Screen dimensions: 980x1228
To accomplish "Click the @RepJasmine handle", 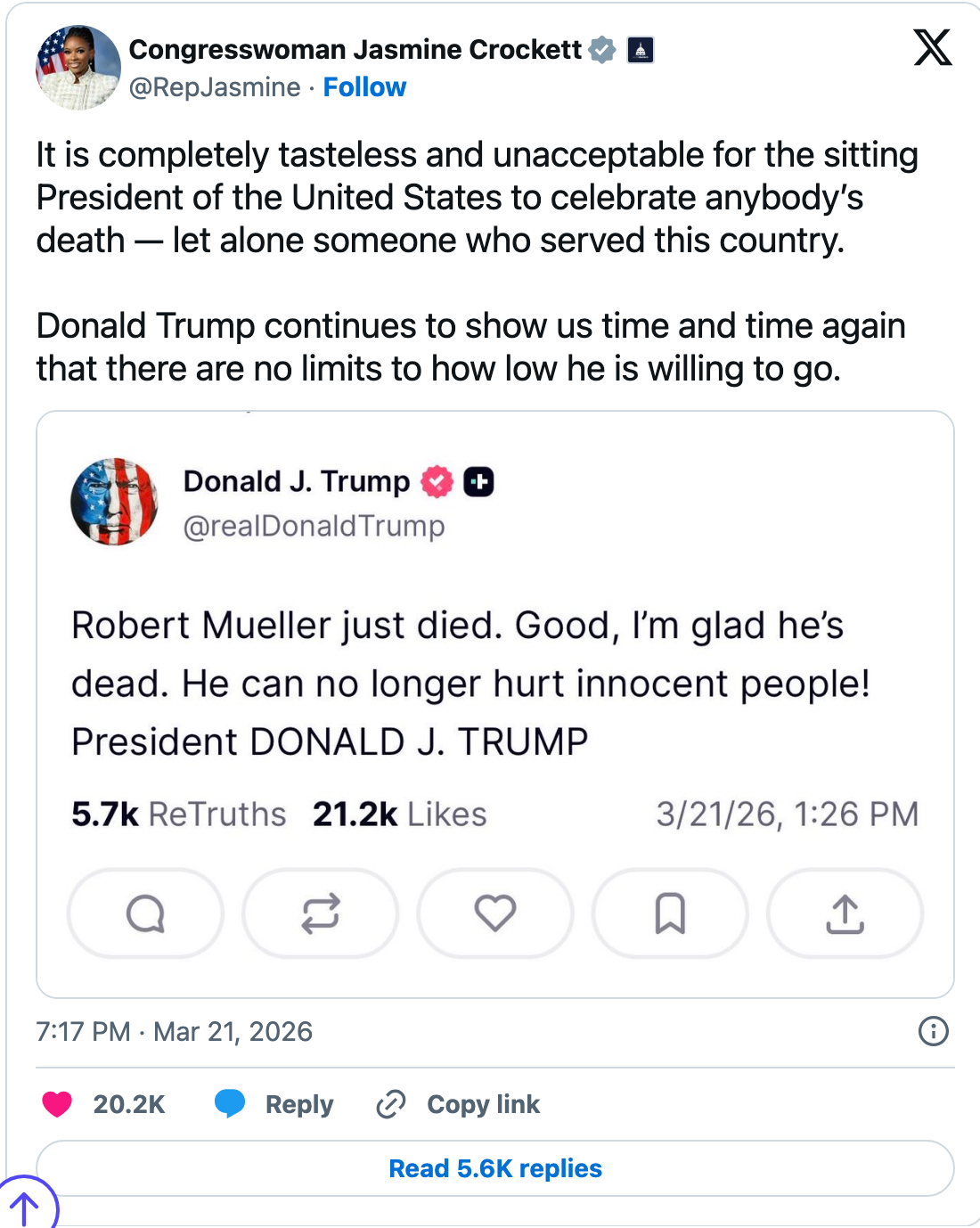I will [215, 87].
